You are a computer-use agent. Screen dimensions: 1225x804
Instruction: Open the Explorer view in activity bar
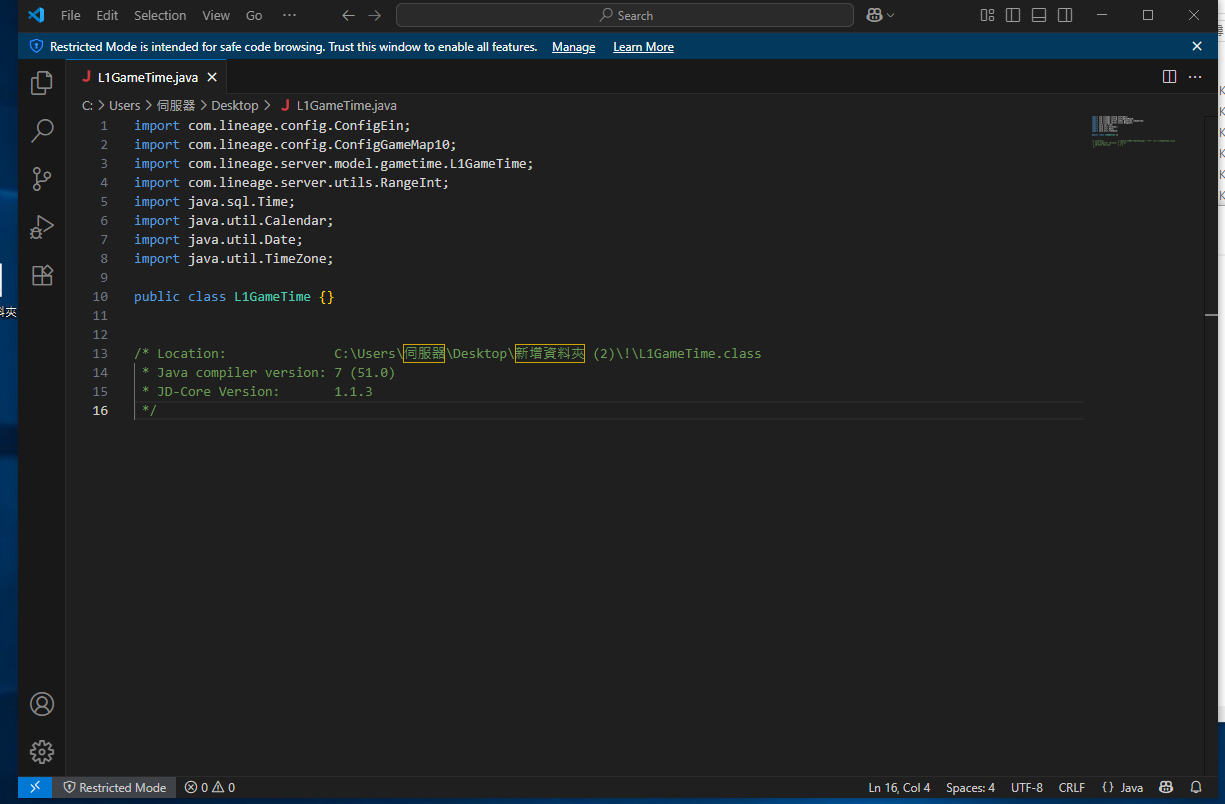[42, 83]
